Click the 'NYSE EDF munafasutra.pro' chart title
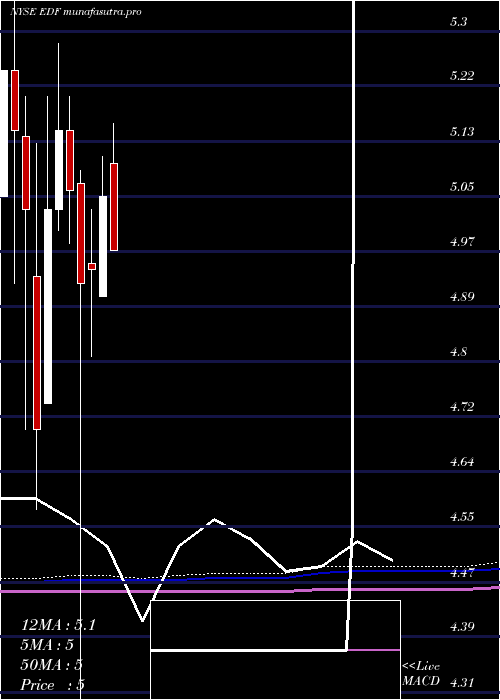 tap(76, 12)
